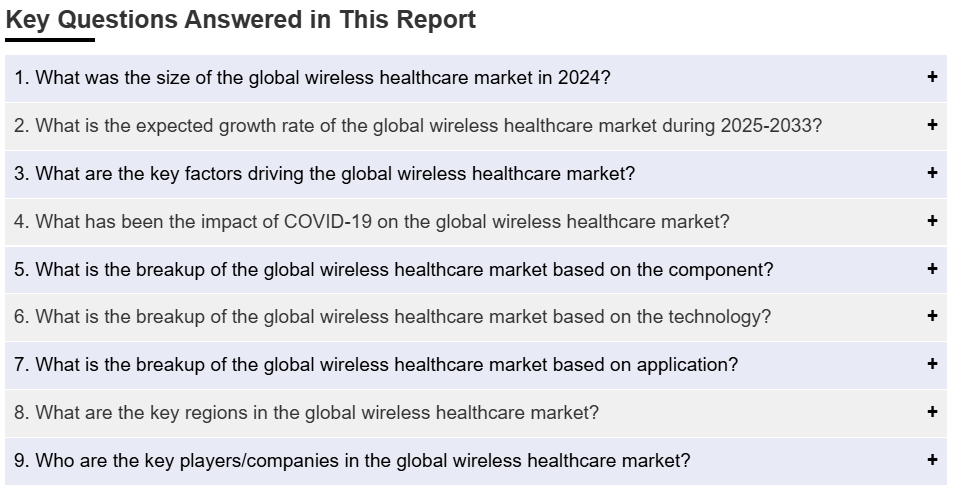Expand breakup based on application row
The image size is (953, 488).
(476, 365)
